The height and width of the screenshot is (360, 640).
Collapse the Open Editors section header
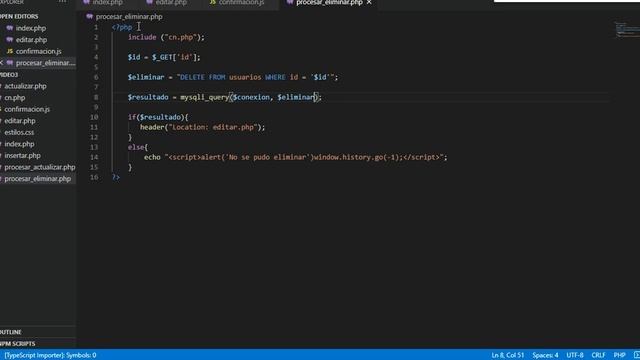coord(19,16)
